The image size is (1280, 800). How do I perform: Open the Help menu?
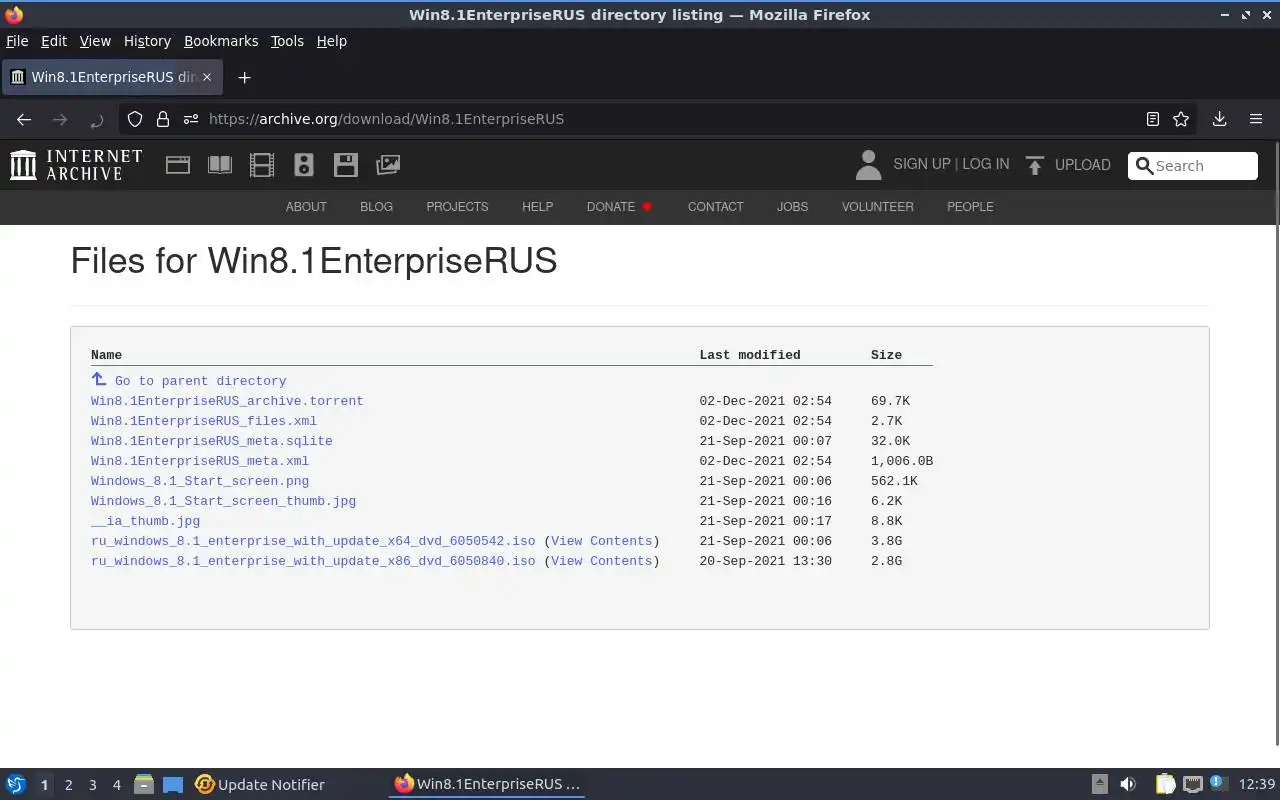point(332,41)
